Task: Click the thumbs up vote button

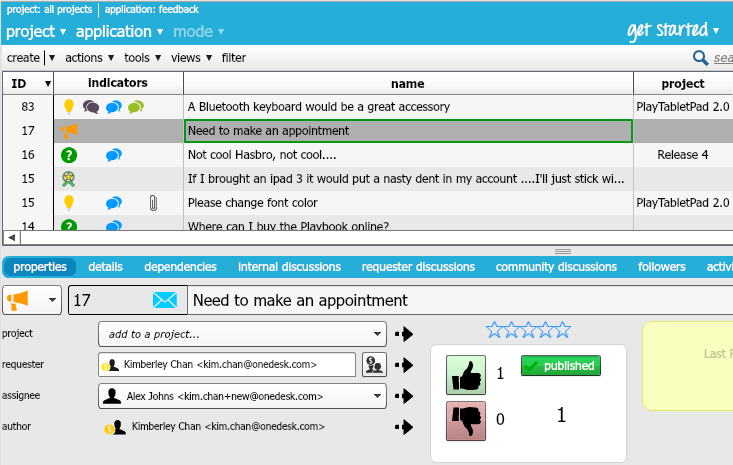Action: click(466, 375)
